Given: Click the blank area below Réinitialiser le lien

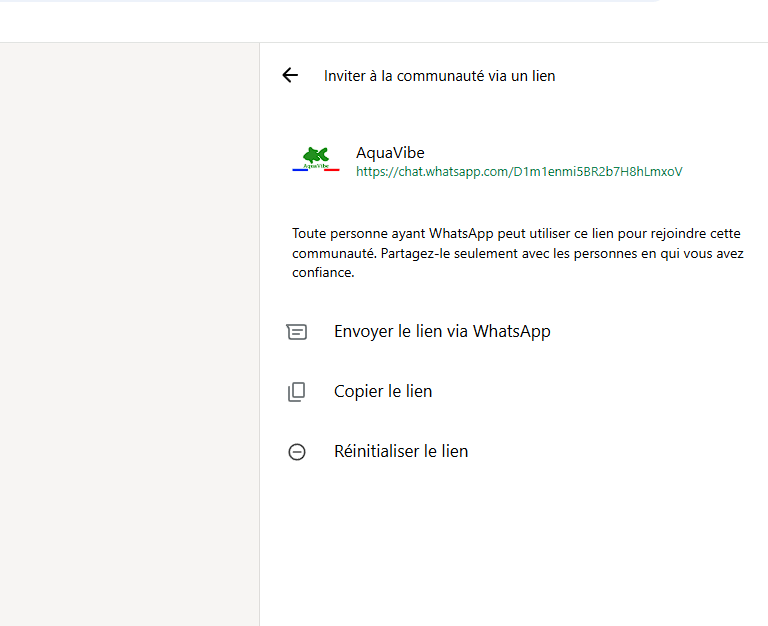Looking at the screenshot, I should [x=514, y=546].
